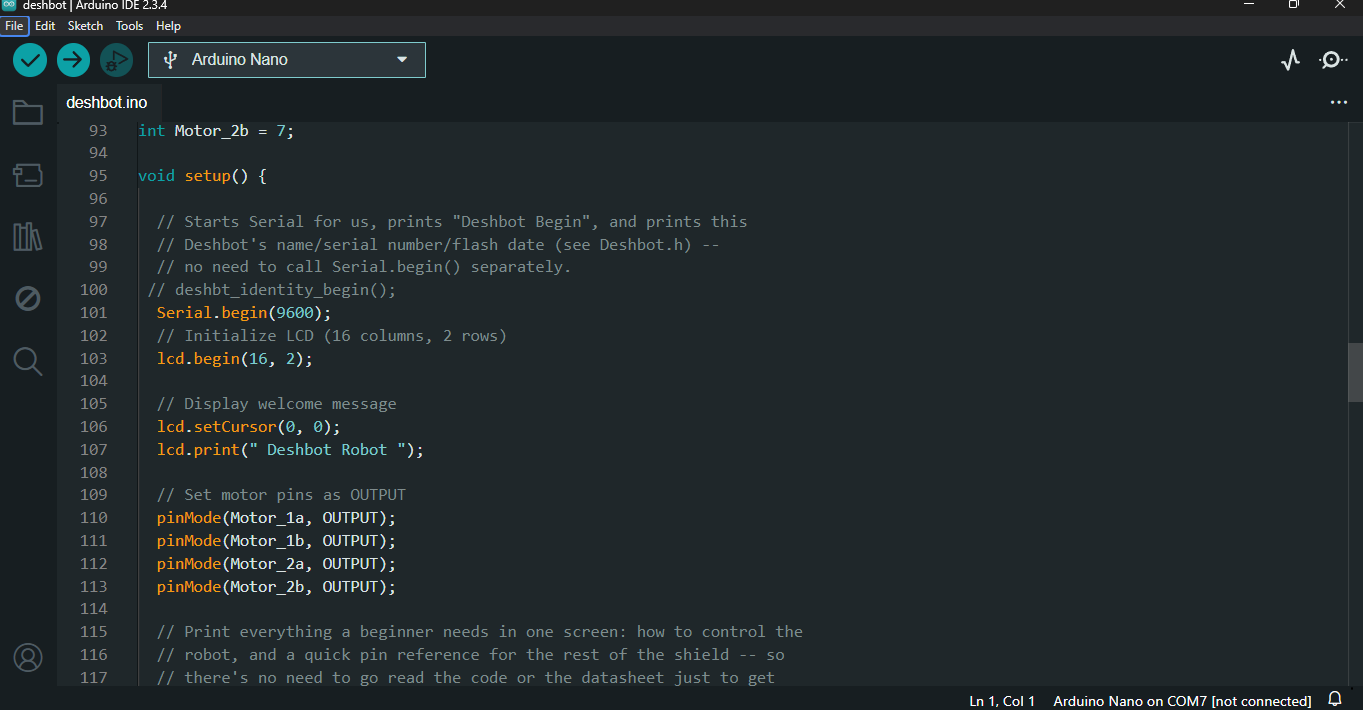Click the Starts Serial for us comment
Screen dimensions: 1363x710
(x=452, y=222)
